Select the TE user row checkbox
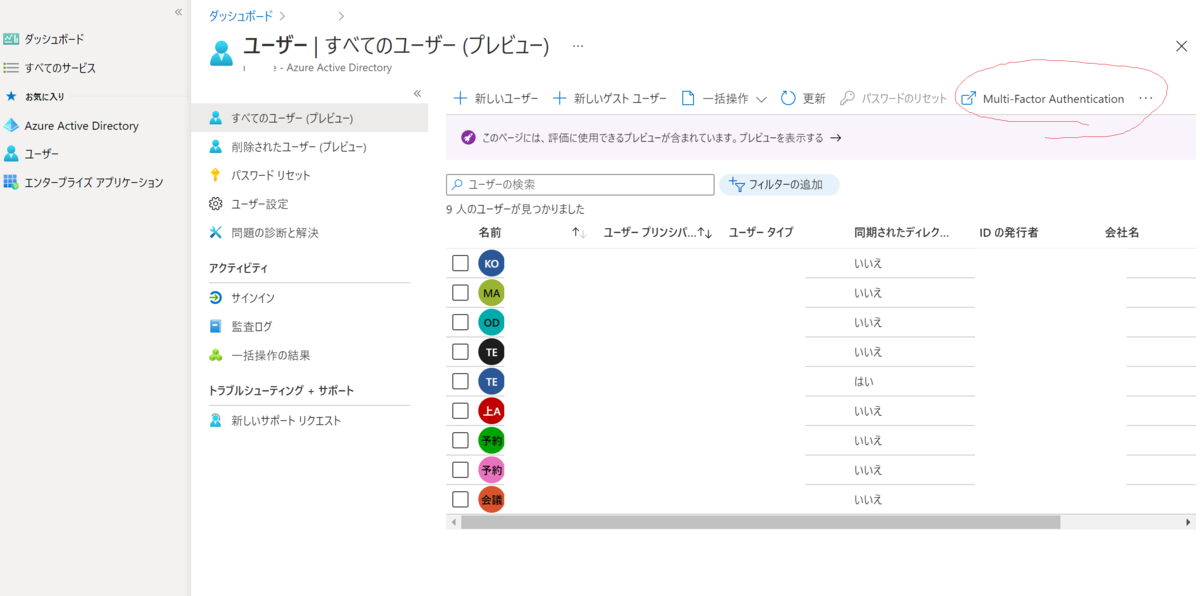This screenshot has height=596, width=1200. point(460,351)
